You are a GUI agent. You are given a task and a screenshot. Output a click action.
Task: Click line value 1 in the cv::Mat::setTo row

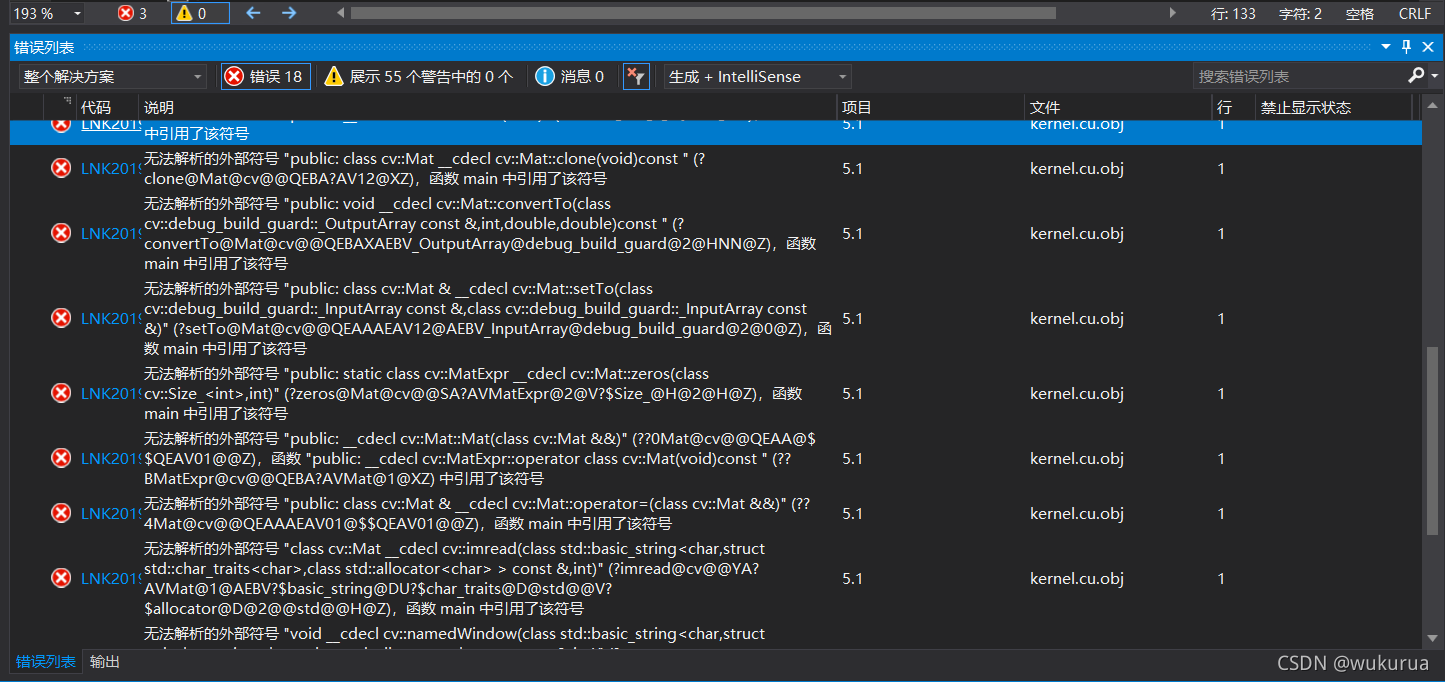click(x=1221, y=319)
